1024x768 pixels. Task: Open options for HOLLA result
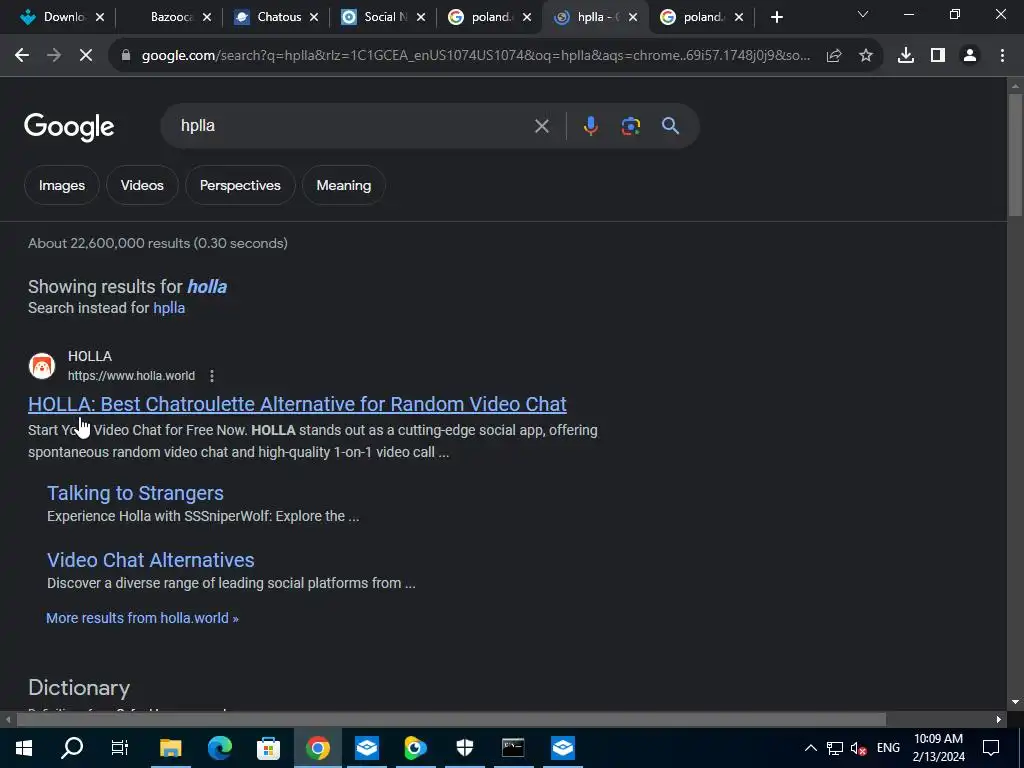coord(212,376)
